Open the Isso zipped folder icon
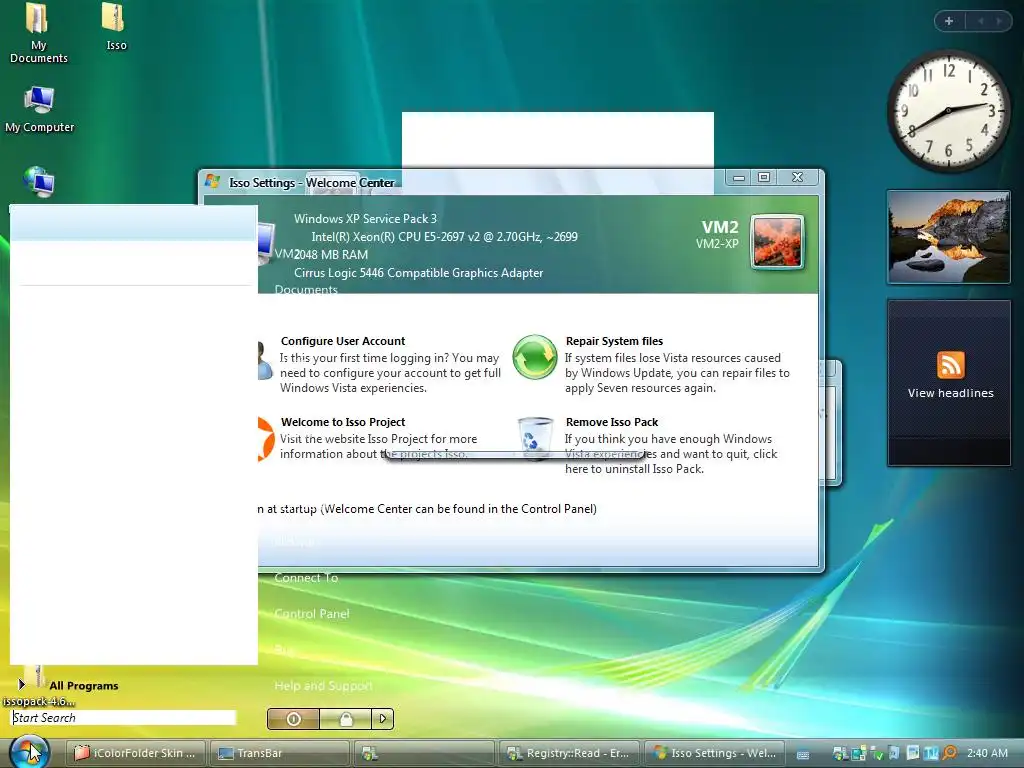Screen dimensions: 1024x768 pos(116,27)
